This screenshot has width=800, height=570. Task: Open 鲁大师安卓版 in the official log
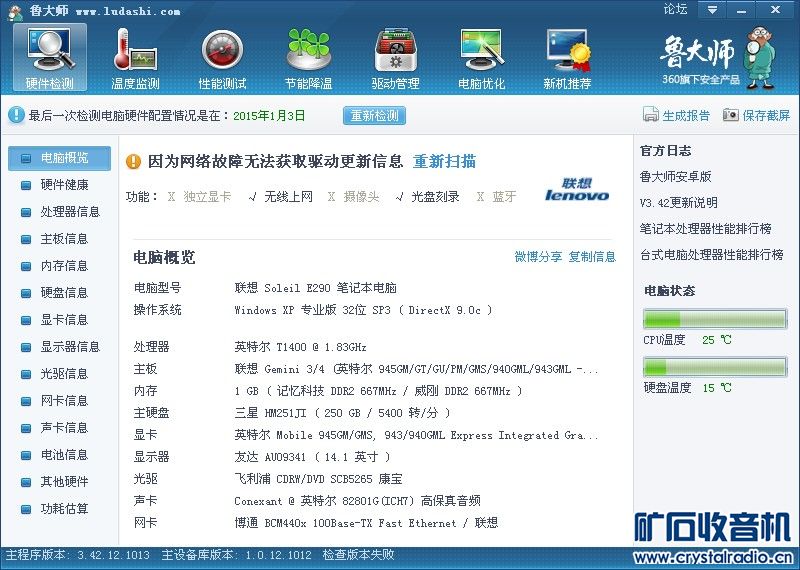pos(676,177)
